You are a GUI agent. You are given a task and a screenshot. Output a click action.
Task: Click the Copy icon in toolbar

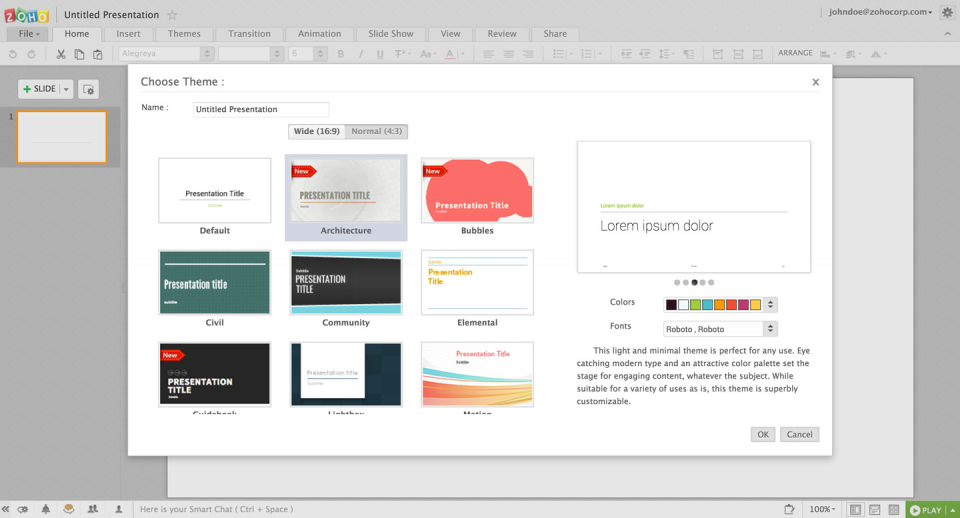(x=79, y=54)
